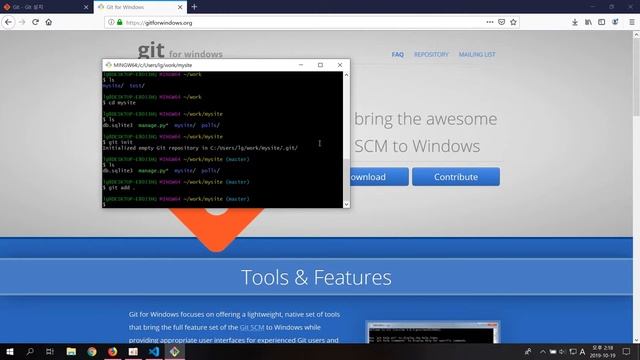Click the network tray icon
Image resolution: width=640 pixels, height=360 pixels.
coord(573,351)
